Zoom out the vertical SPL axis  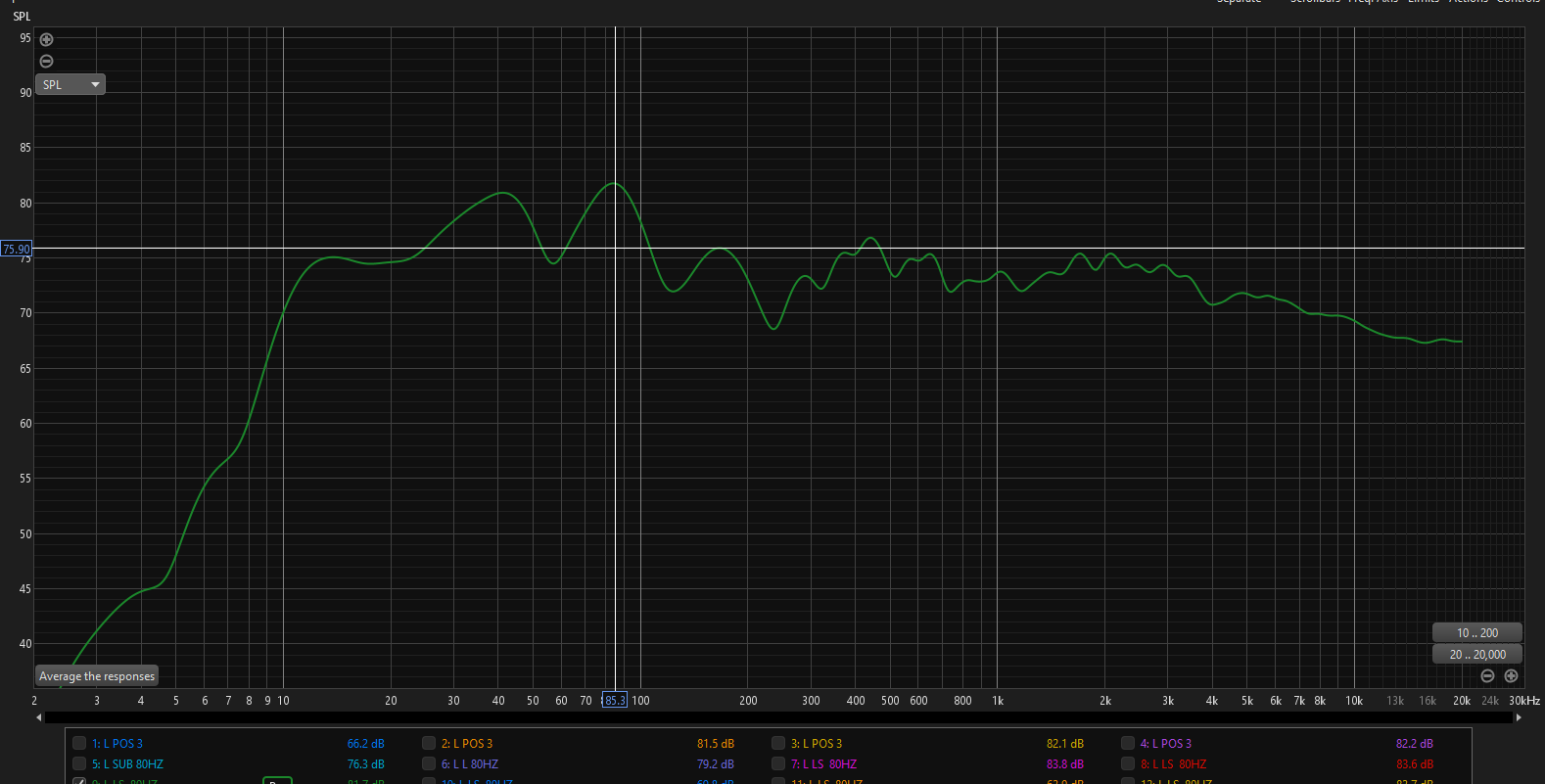pos(46,61)
